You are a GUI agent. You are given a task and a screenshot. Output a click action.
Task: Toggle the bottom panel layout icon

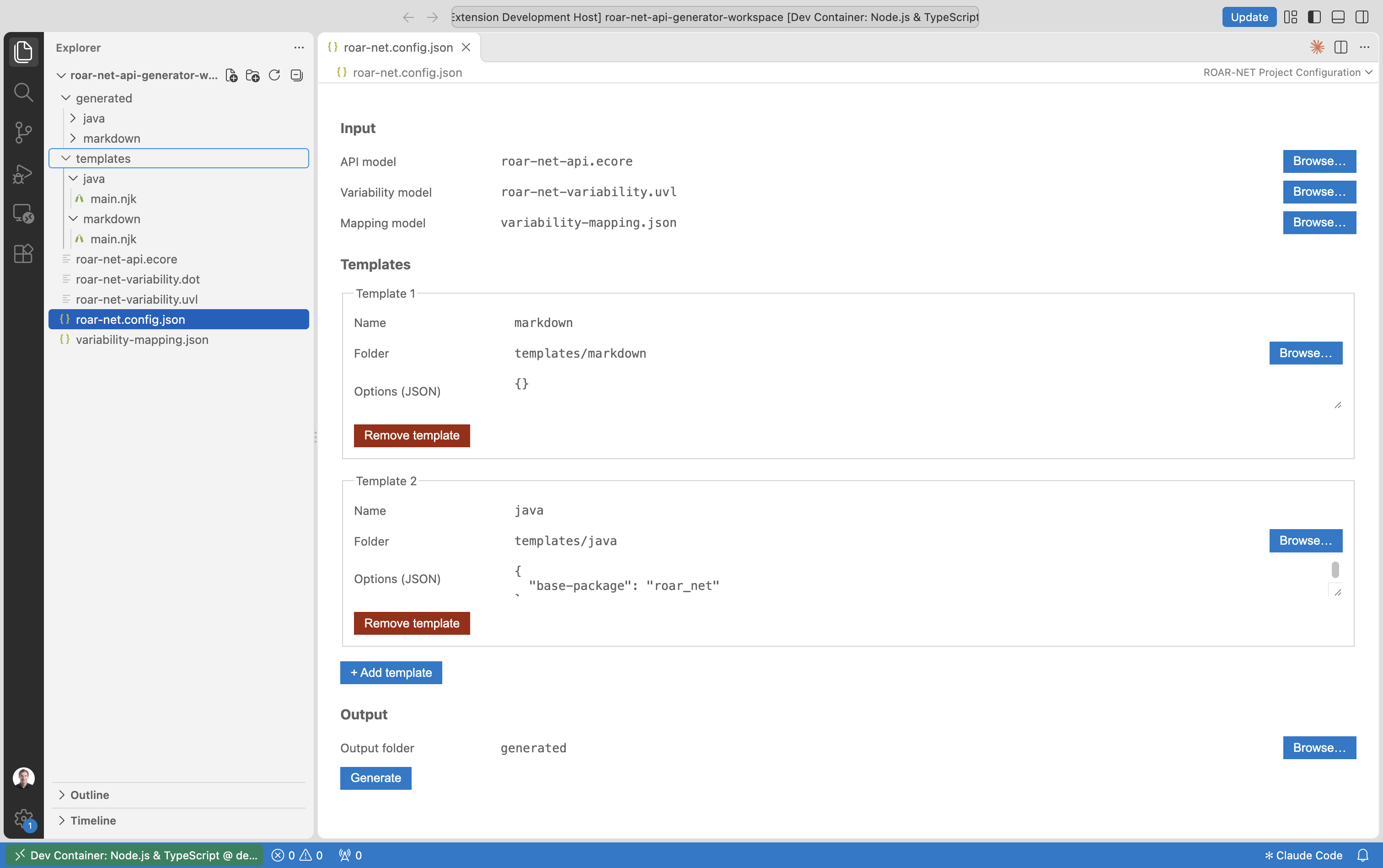[1338, 16]
